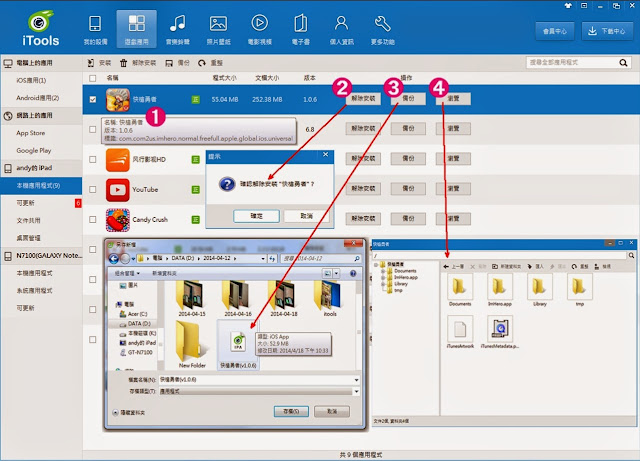Open the save-as-type dropdown in save dialog

tap(356, 391)
